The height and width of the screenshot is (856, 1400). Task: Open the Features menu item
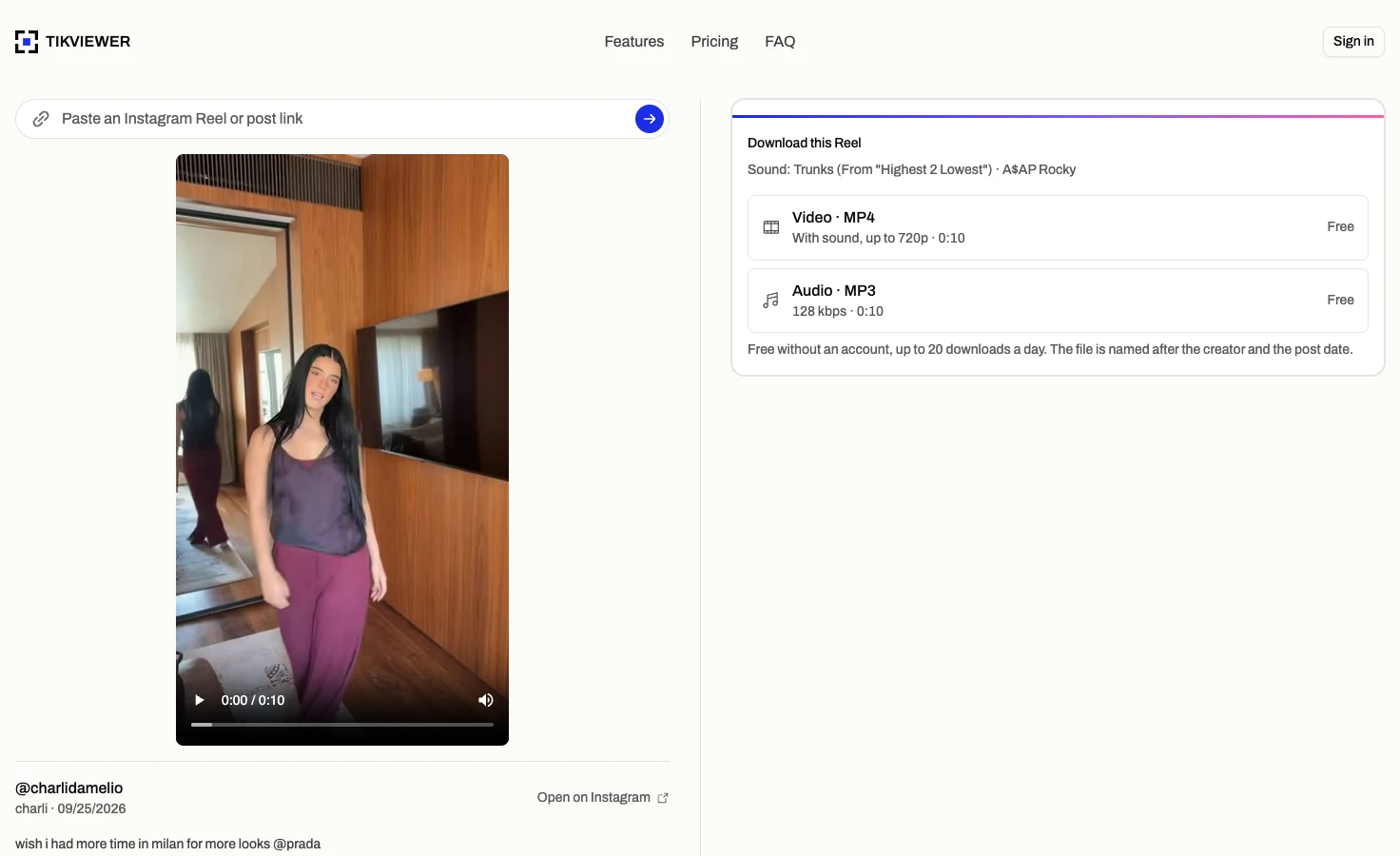[x=634, y=42]
